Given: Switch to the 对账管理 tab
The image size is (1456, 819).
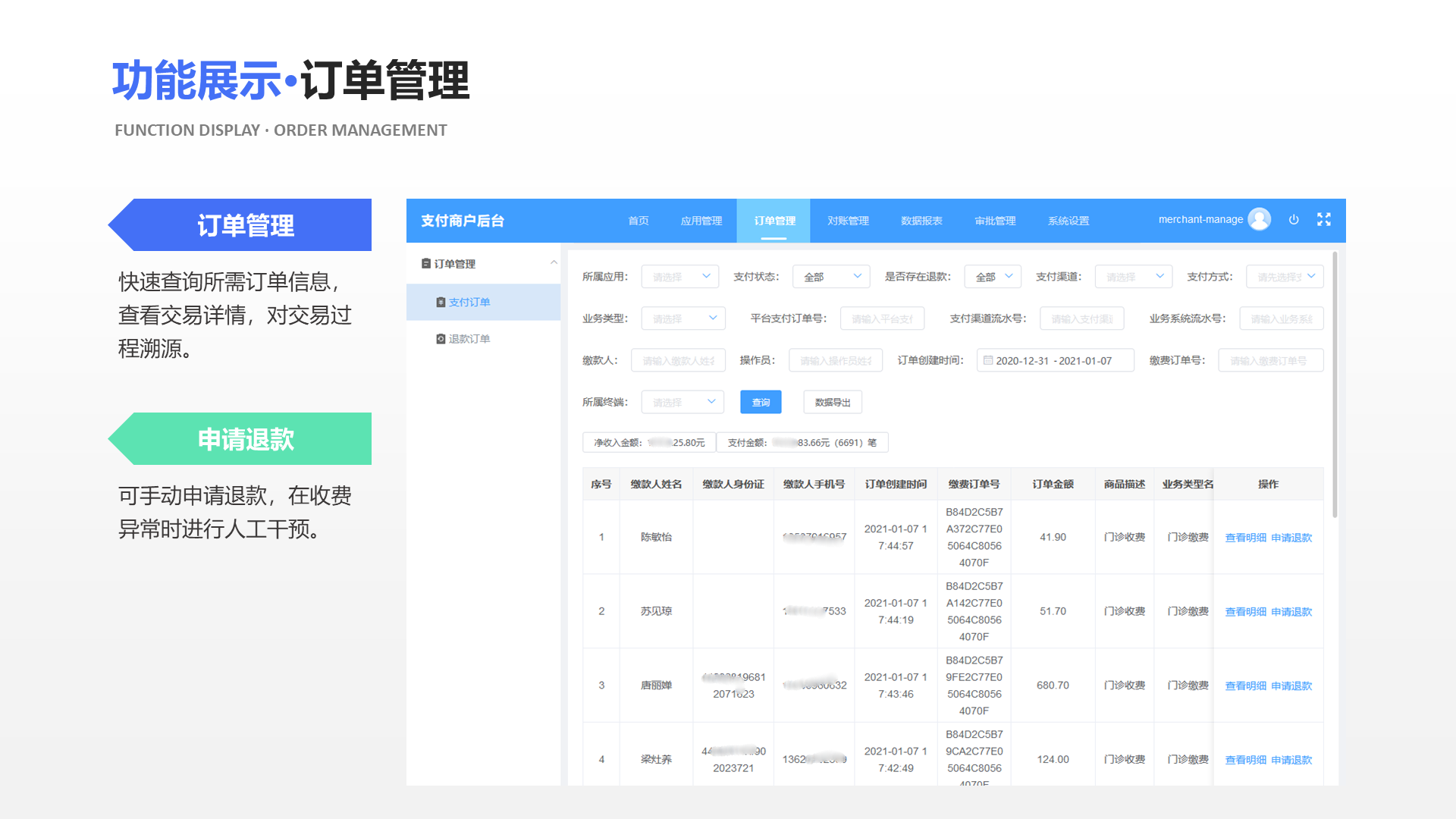Looking at the screenshot, I should click(846, 221).
